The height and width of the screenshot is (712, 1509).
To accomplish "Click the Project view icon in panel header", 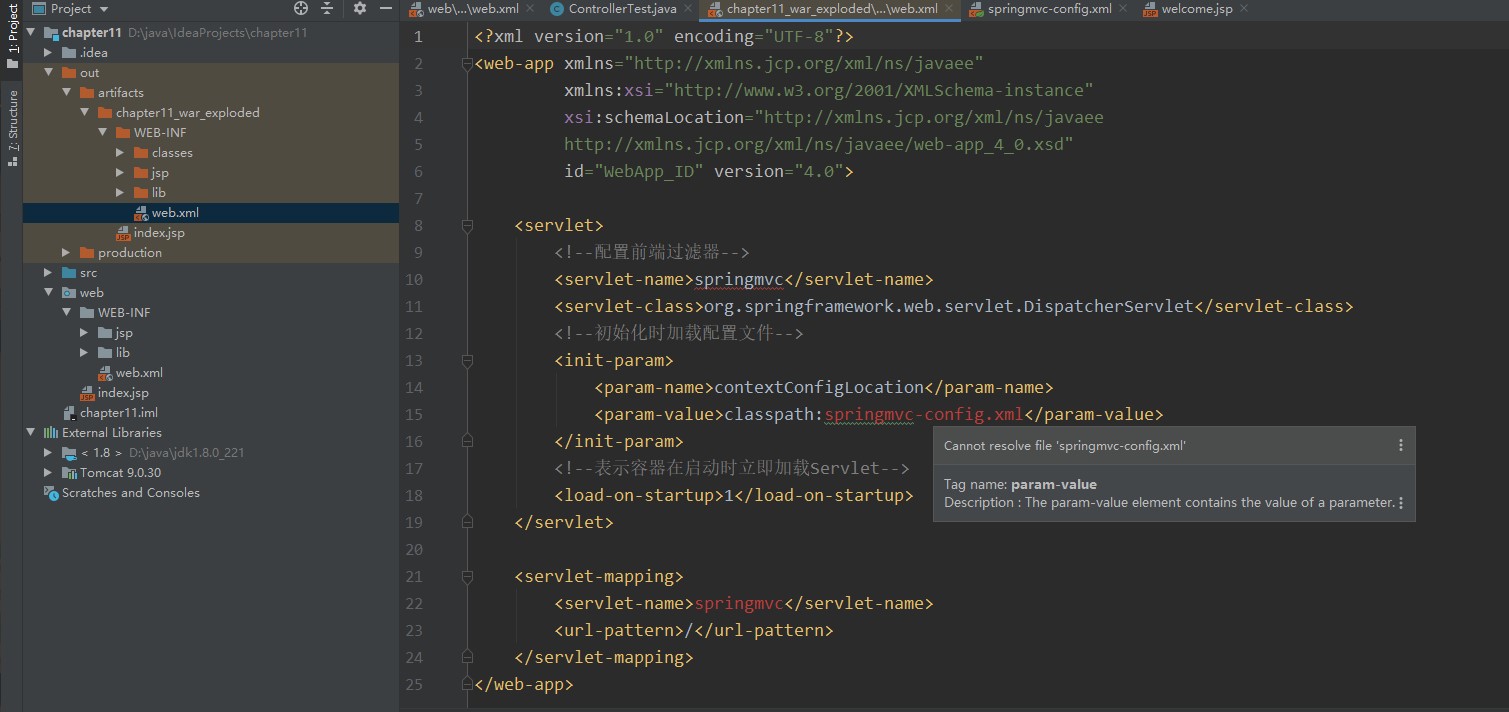I will [x=38, y=8].
